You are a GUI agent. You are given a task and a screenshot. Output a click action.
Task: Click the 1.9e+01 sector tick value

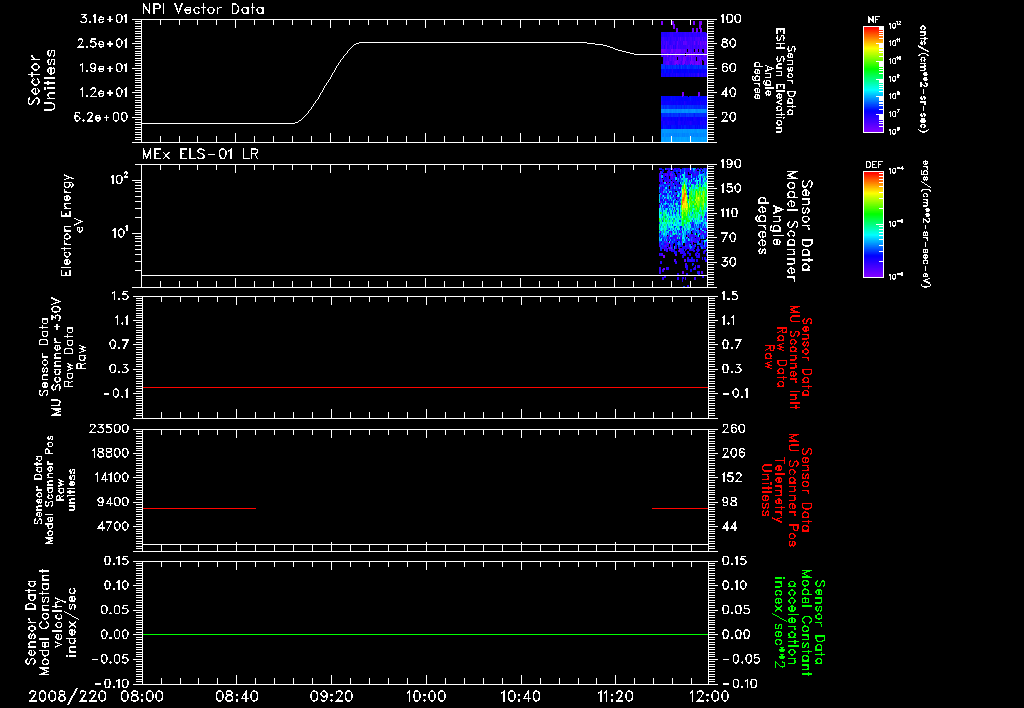[x=104, y=68]
